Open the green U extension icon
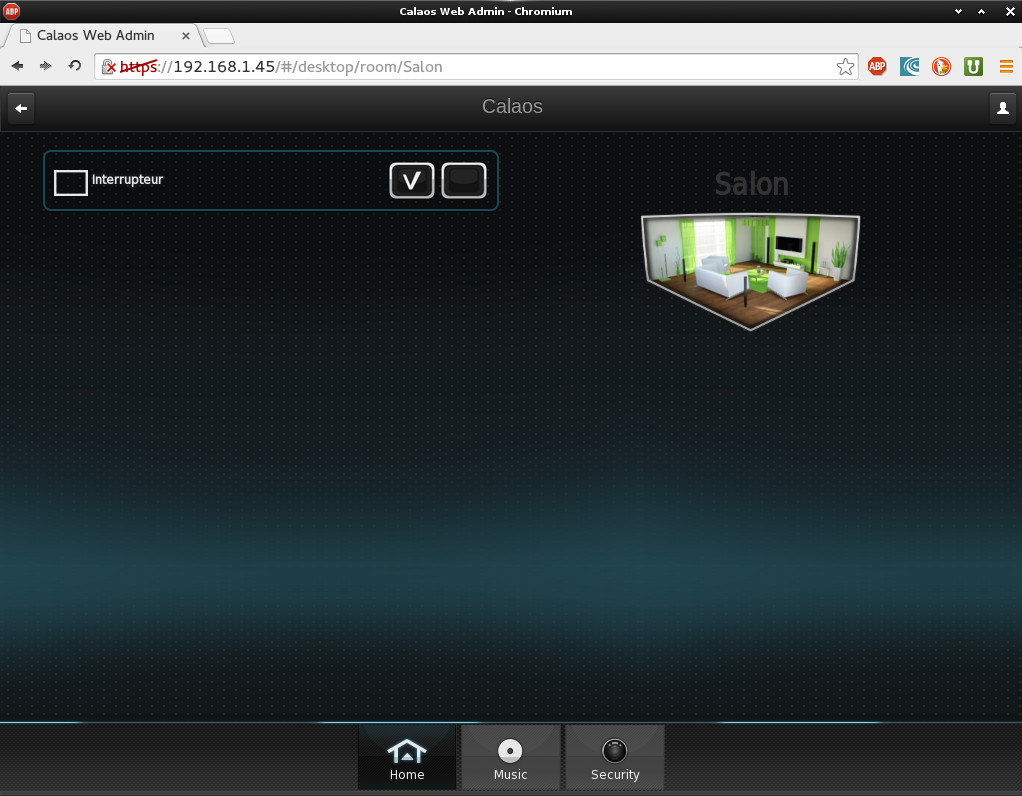 pyautogui.click(x=973, y=66)
